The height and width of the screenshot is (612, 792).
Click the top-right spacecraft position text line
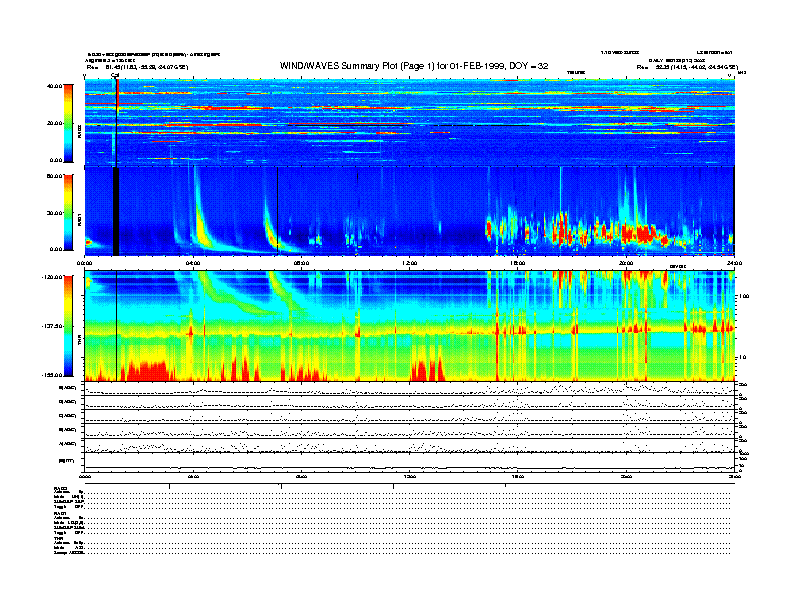pos(687,67)
